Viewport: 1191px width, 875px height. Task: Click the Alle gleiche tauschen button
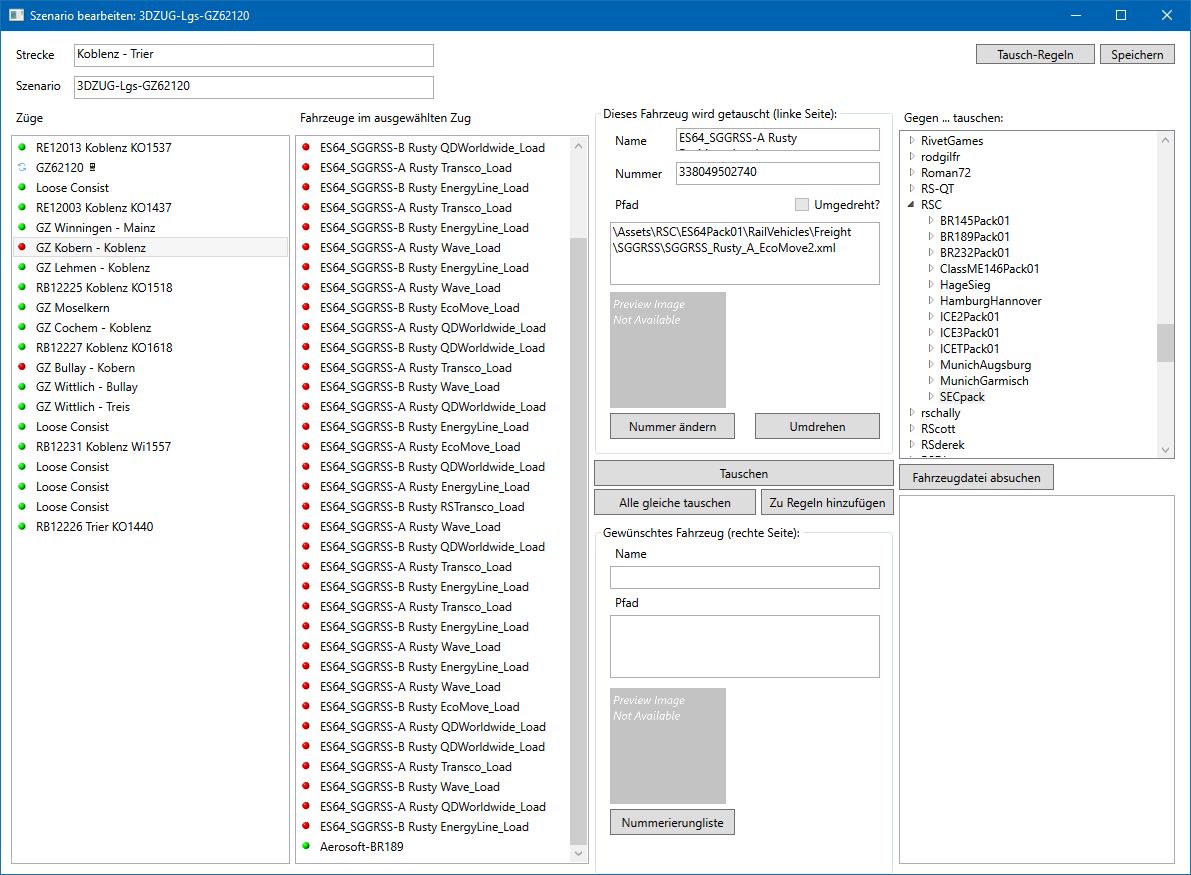(674, 503)
